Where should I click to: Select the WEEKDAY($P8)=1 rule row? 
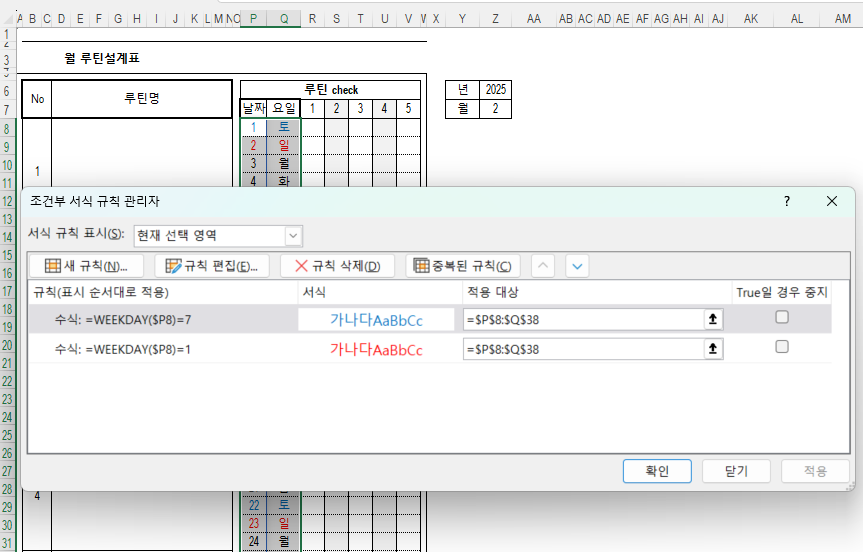(429, 349)
